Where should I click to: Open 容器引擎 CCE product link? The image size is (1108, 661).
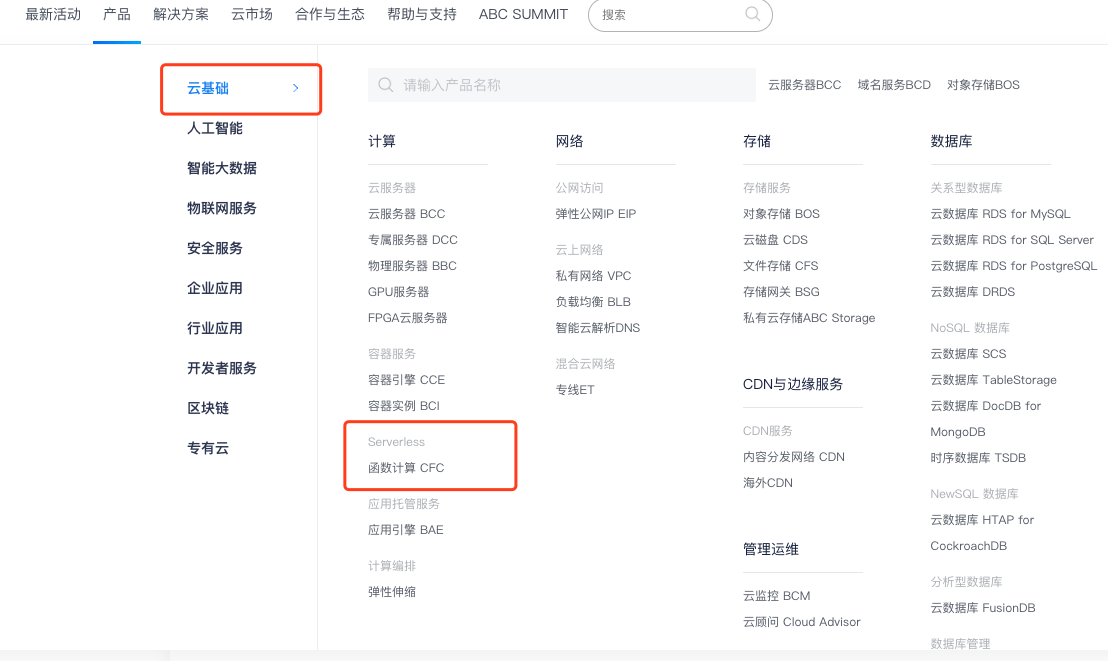click(x=406, y=380)
